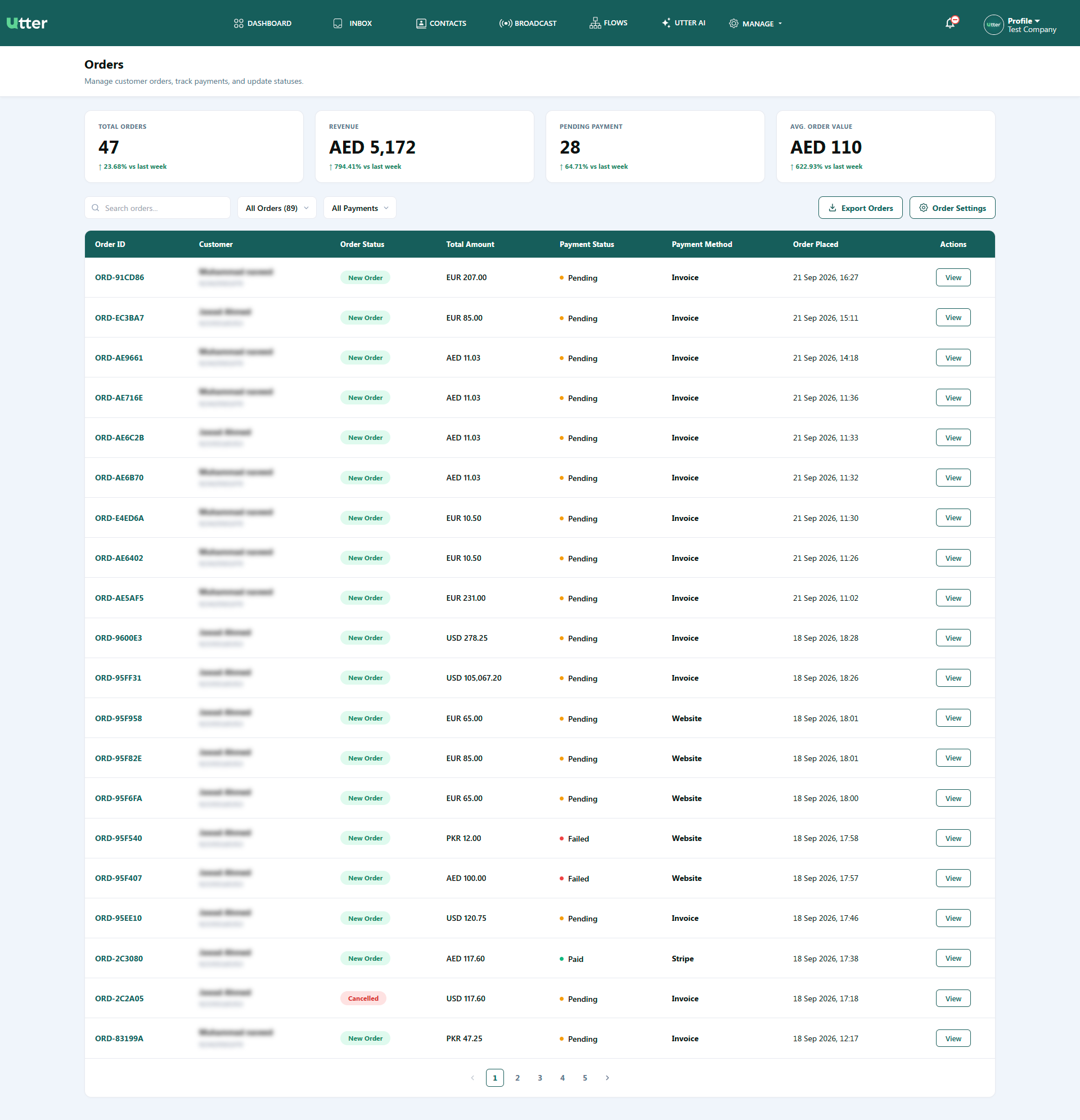Expand the Profile dropdown arrow
Screen dimensions: 1080x1120
pyautogui.click(x=1037, y=21)
